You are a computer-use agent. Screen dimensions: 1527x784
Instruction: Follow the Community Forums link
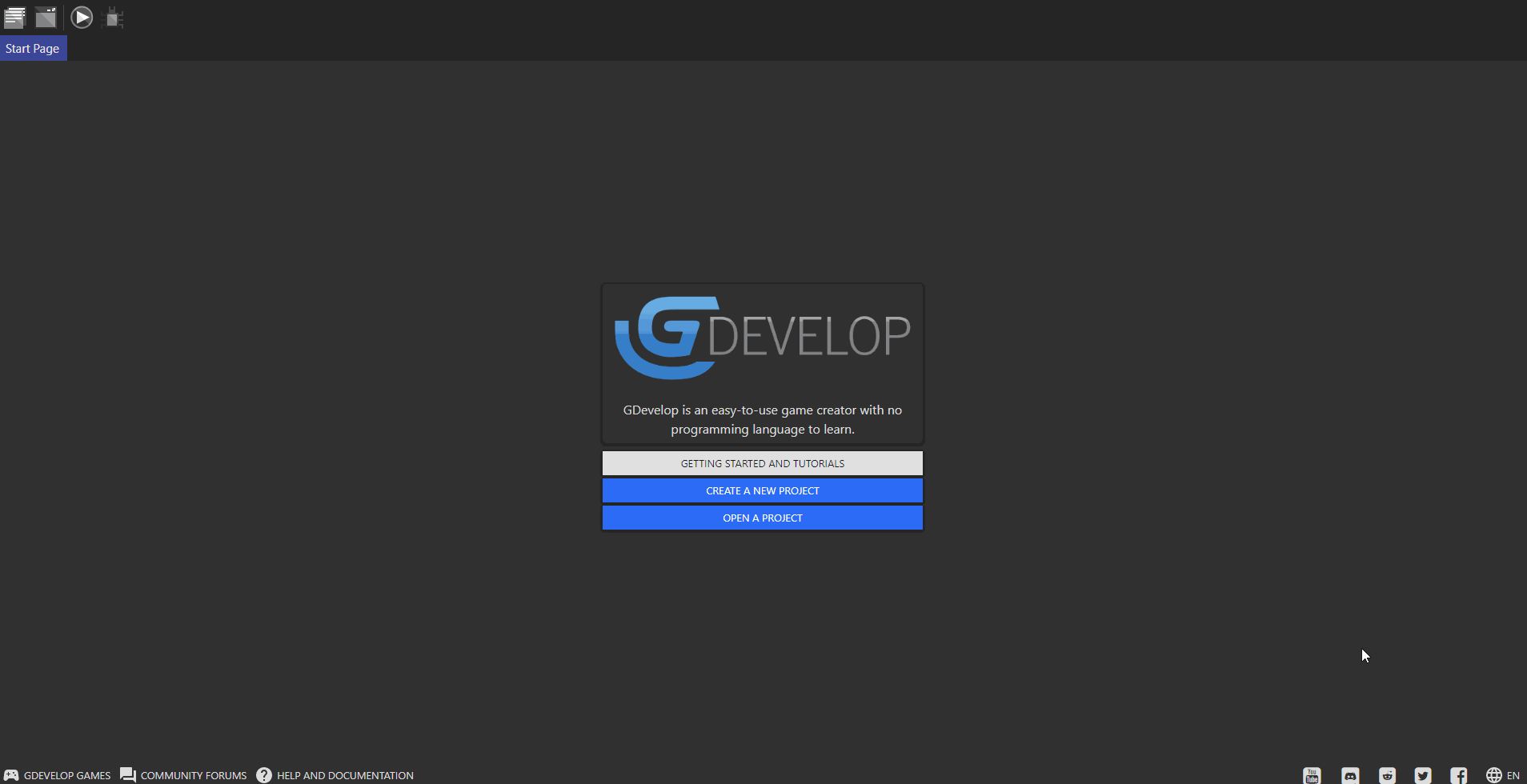click(194, 774)
